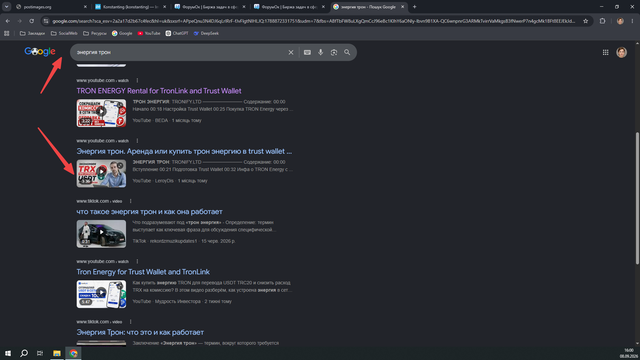The height and width of the screenshot is (360, 640).
Task: Click the page vertical scrollbar thumb
Action: tap(637, 198)
